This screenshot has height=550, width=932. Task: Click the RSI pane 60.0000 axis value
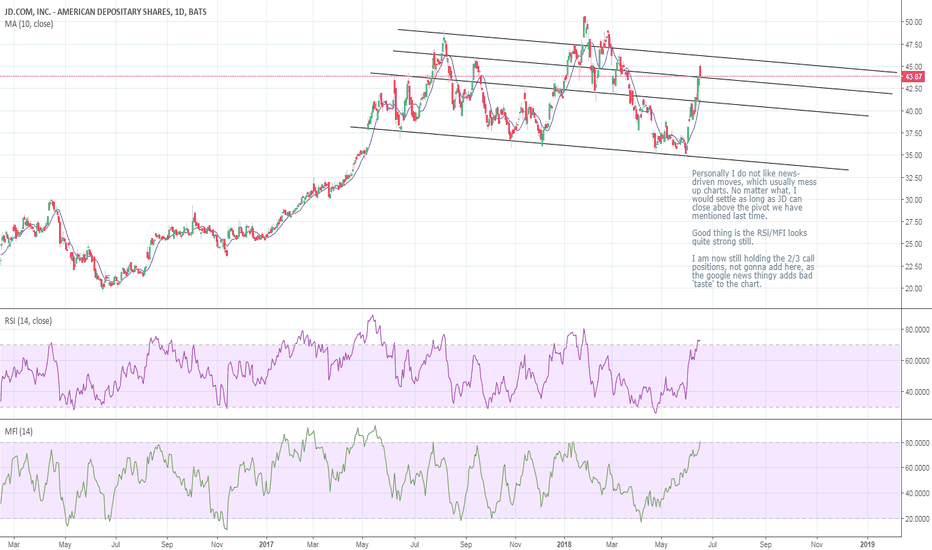(917, 361)
